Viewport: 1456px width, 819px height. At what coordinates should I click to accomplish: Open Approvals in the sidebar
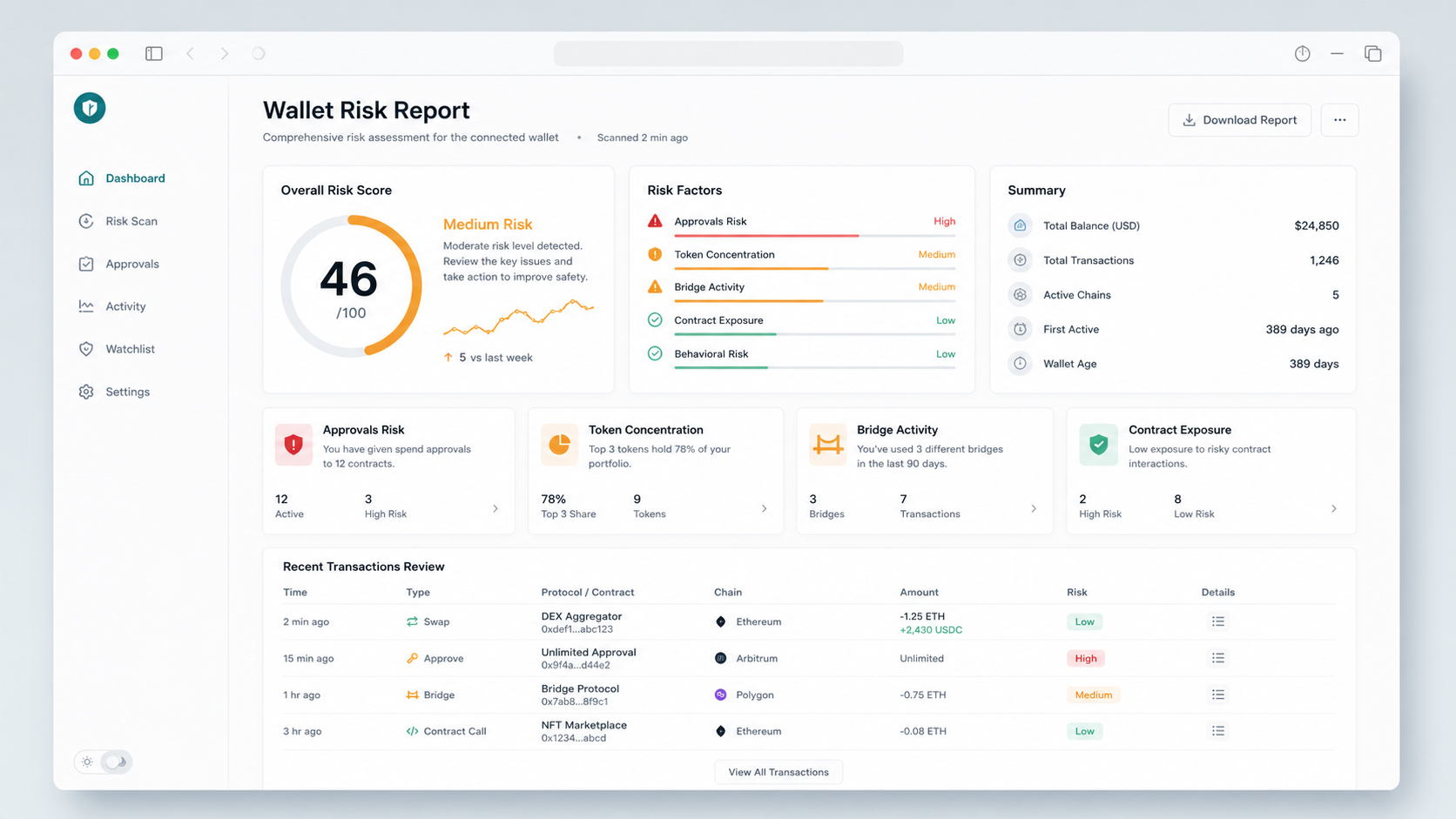click(x=119, y=264)
